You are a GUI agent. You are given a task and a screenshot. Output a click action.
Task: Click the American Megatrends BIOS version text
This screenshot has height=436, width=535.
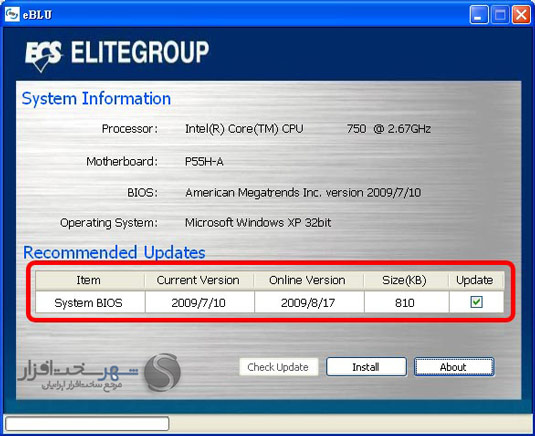coord(303,193)
